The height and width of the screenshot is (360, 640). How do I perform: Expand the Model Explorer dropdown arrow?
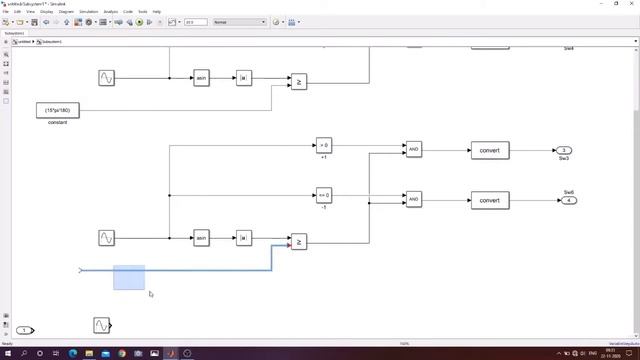(x=110, y=22)
